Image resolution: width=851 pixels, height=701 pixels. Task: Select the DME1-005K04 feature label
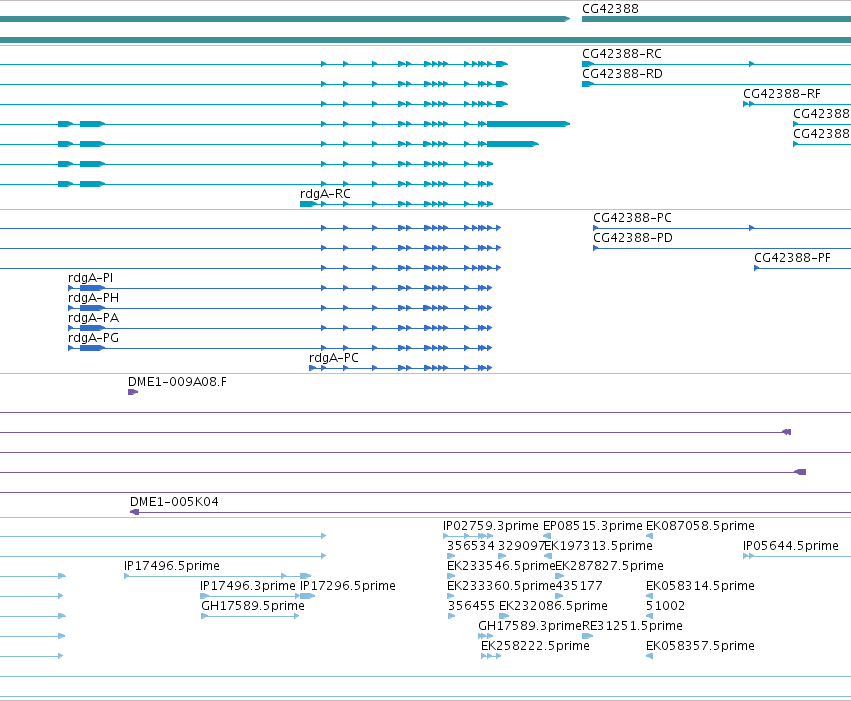click(174, 502)
